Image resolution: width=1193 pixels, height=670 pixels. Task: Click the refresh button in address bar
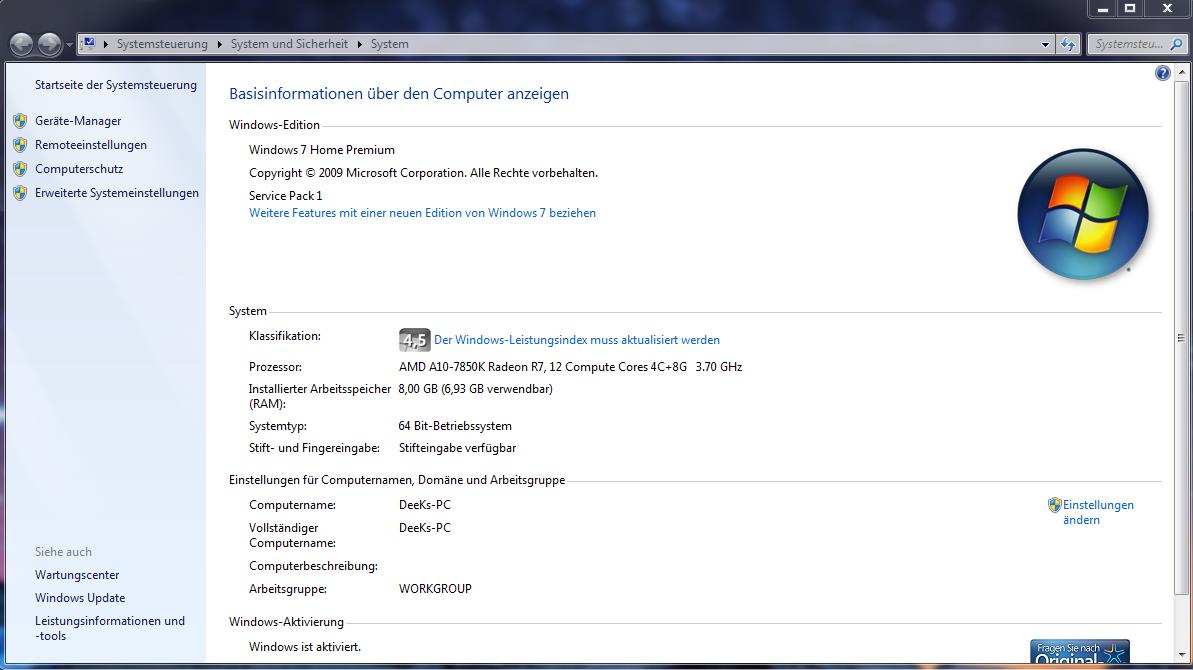(1068, 45)
